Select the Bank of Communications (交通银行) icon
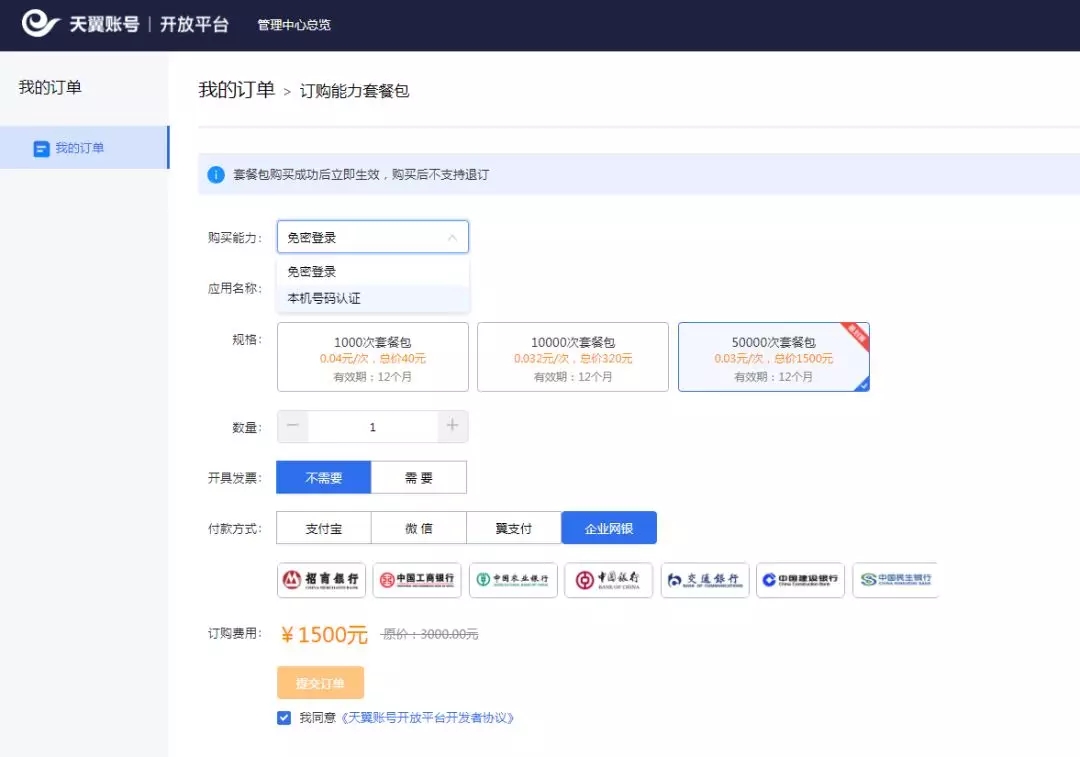This screenshot has height=757, width=1080. (703, 580)
